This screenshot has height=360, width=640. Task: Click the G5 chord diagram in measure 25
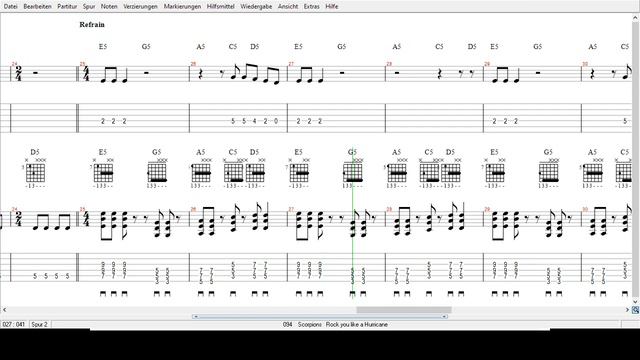point(157,172)
